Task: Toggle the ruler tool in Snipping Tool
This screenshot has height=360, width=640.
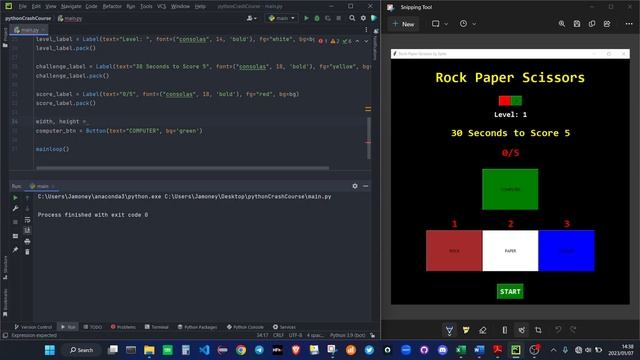Action: pos(504,330)
